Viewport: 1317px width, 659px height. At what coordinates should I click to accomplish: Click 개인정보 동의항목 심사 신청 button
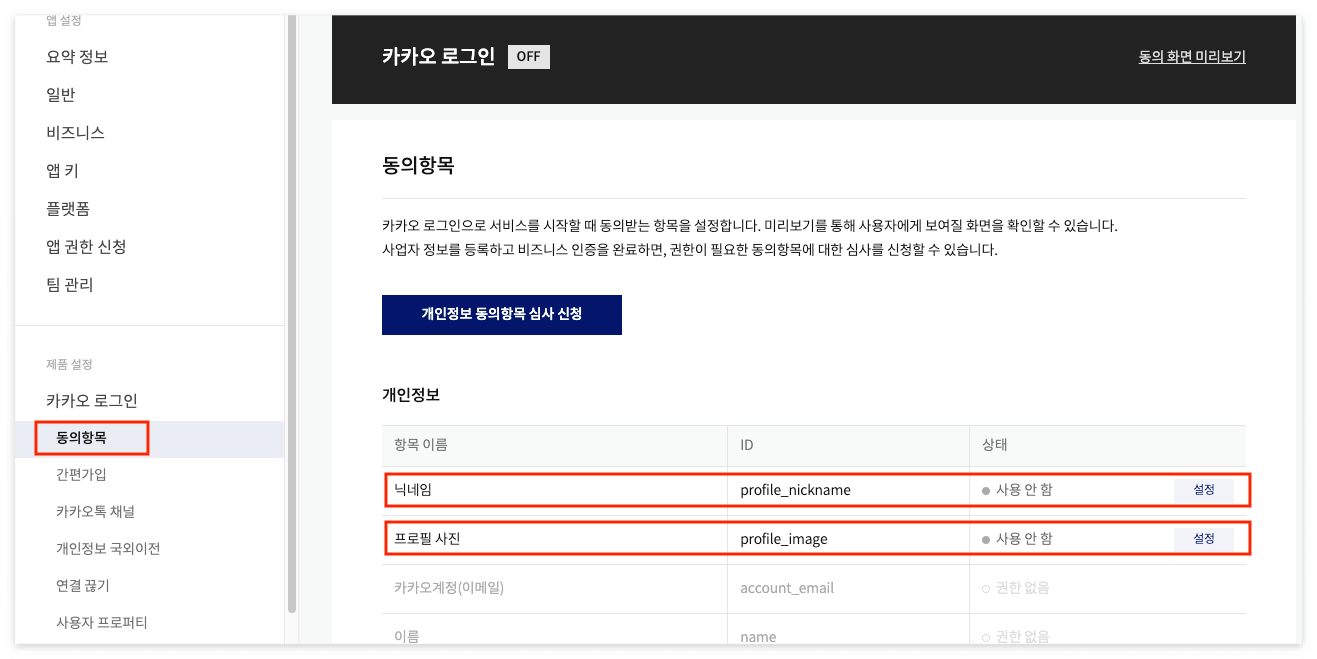coord(502,314)
